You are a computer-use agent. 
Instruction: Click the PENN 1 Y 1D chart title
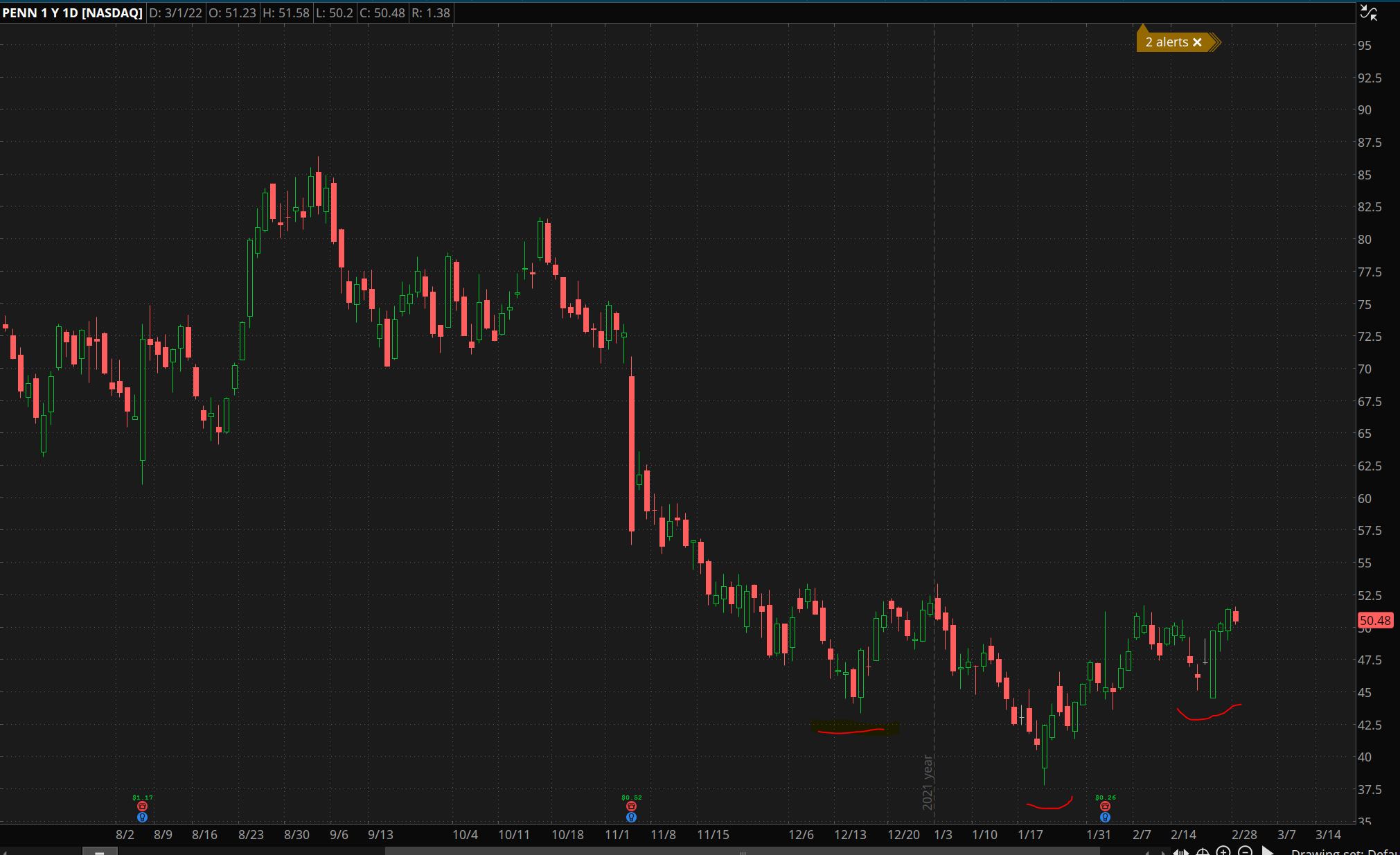coord(72,12)
